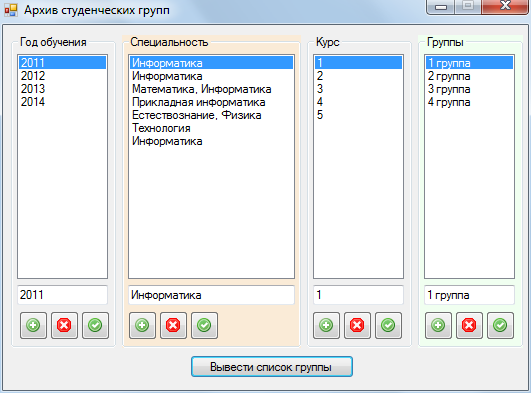Add a new group in Группы panel
Screen dimensions: 531x393
click(x=438, y=326)
